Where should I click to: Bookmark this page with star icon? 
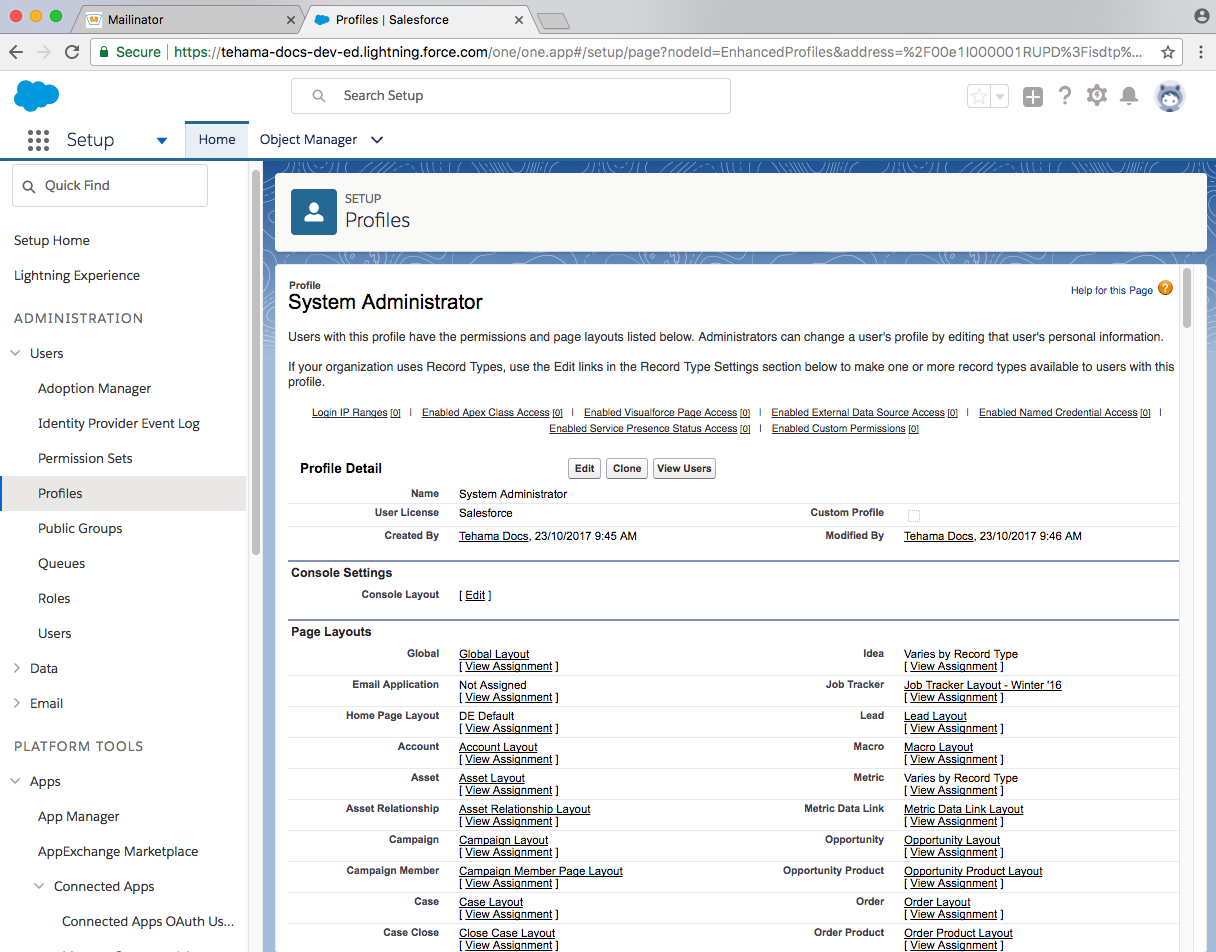click(x=1167, y=52)
